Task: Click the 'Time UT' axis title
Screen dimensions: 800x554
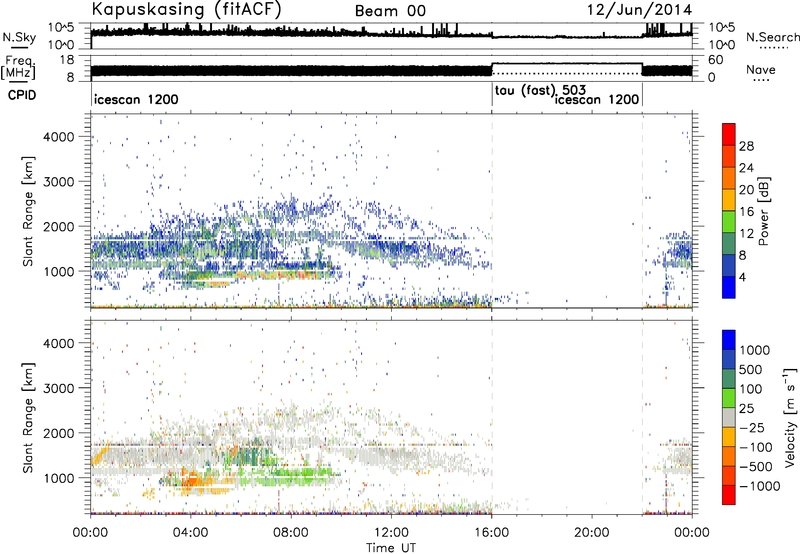Action: [391, 548]
